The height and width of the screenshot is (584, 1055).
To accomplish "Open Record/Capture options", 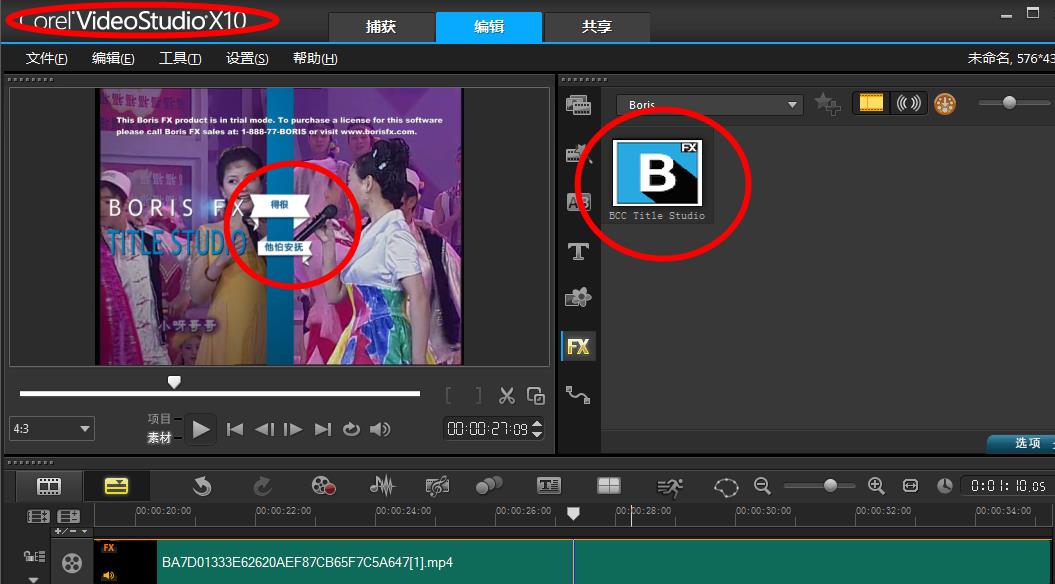I will tap(324, 486).
